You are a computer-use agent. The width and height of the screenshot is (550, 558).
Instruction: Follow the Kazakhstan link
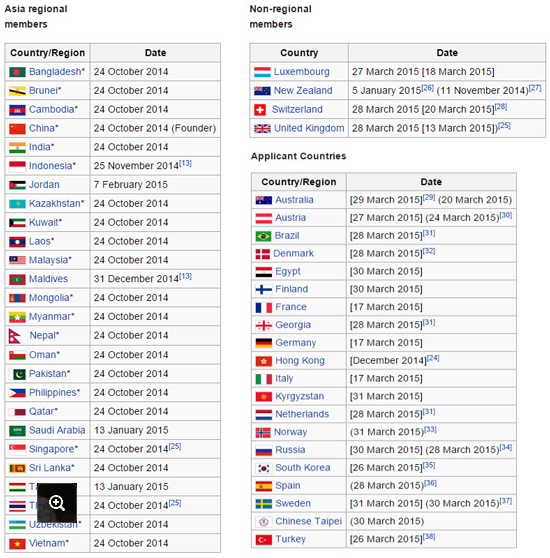pos(54,204)
